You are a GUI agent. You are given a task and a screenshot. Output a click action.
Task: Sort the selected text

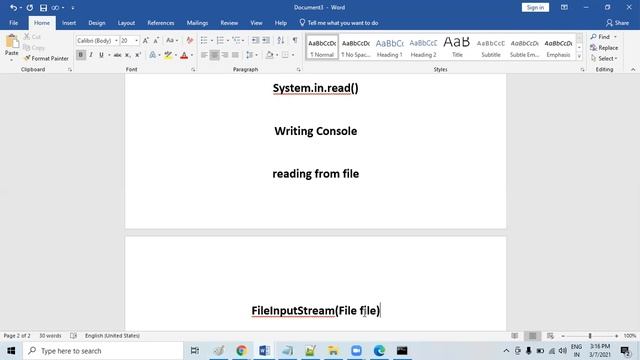pyautogui.click(x=281, y=40)
